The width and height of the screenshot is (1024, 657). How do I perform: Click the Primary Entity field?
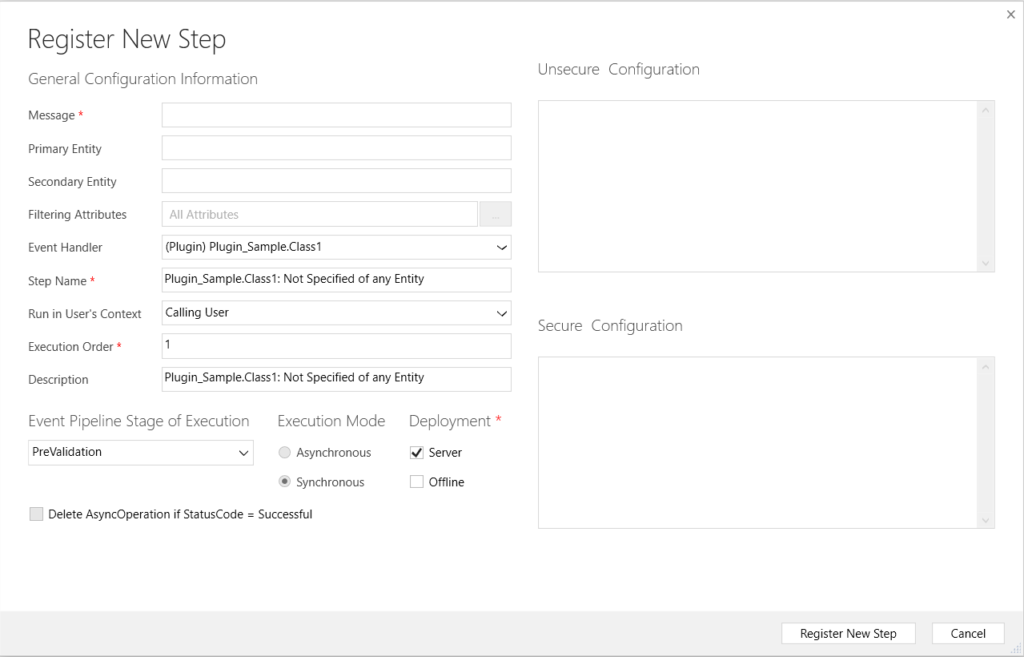336,147
